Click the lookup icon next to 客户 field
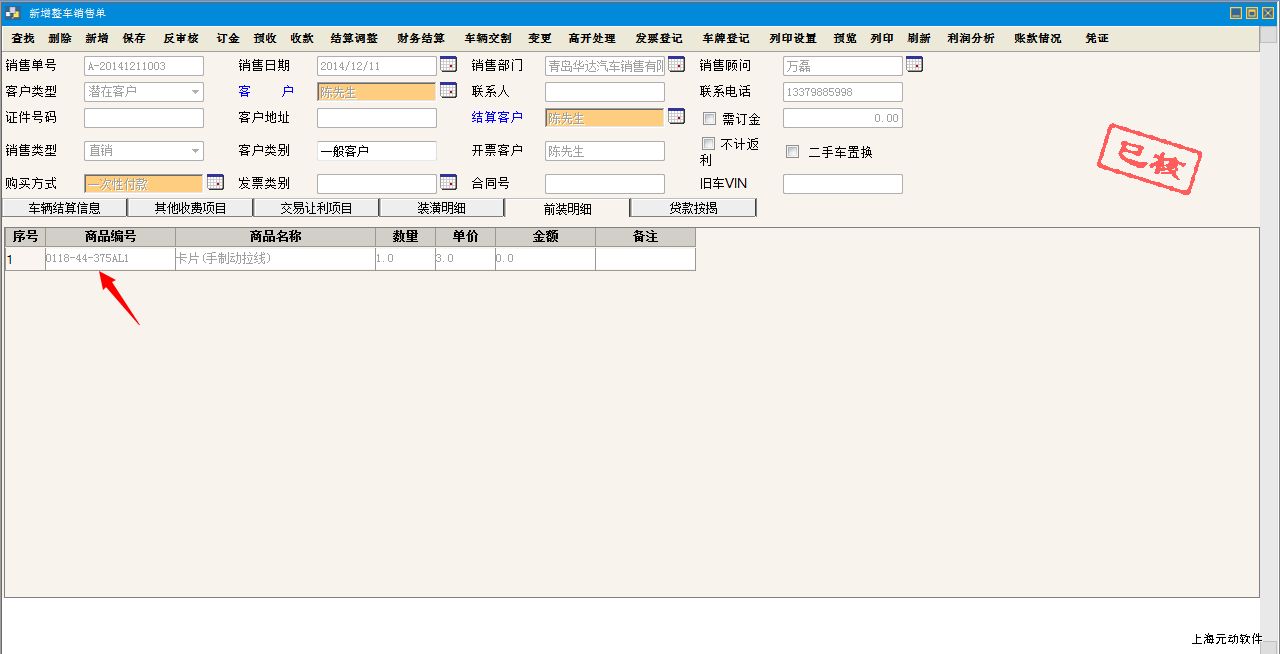1280x654 pixels. (x=448, y=91)
